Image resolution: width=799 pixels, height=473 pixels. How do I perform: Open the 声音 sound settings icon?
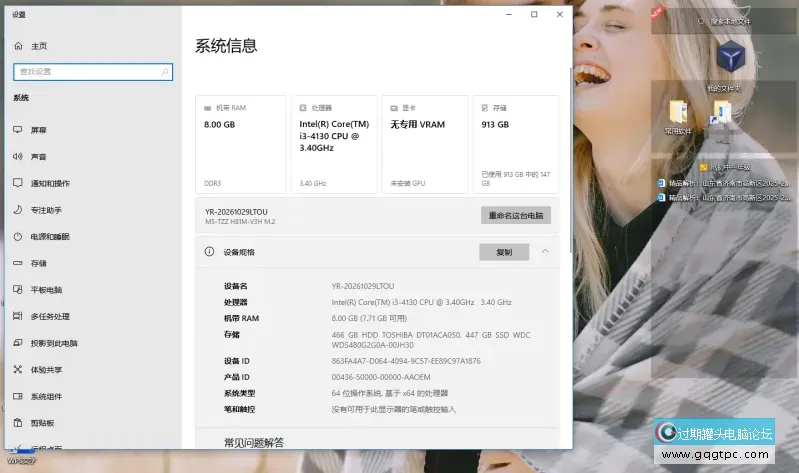tap(18, 156)
